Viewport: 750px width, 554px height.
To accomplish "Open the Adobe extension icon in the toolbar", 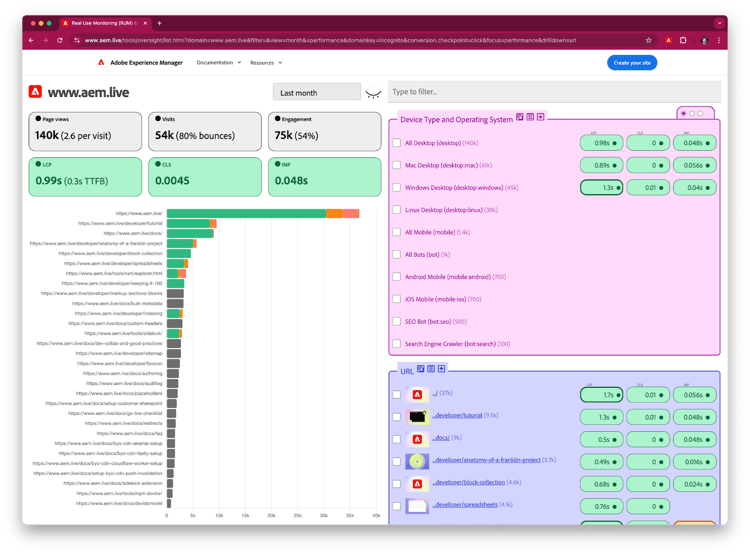I will click(x=668, y=40).
